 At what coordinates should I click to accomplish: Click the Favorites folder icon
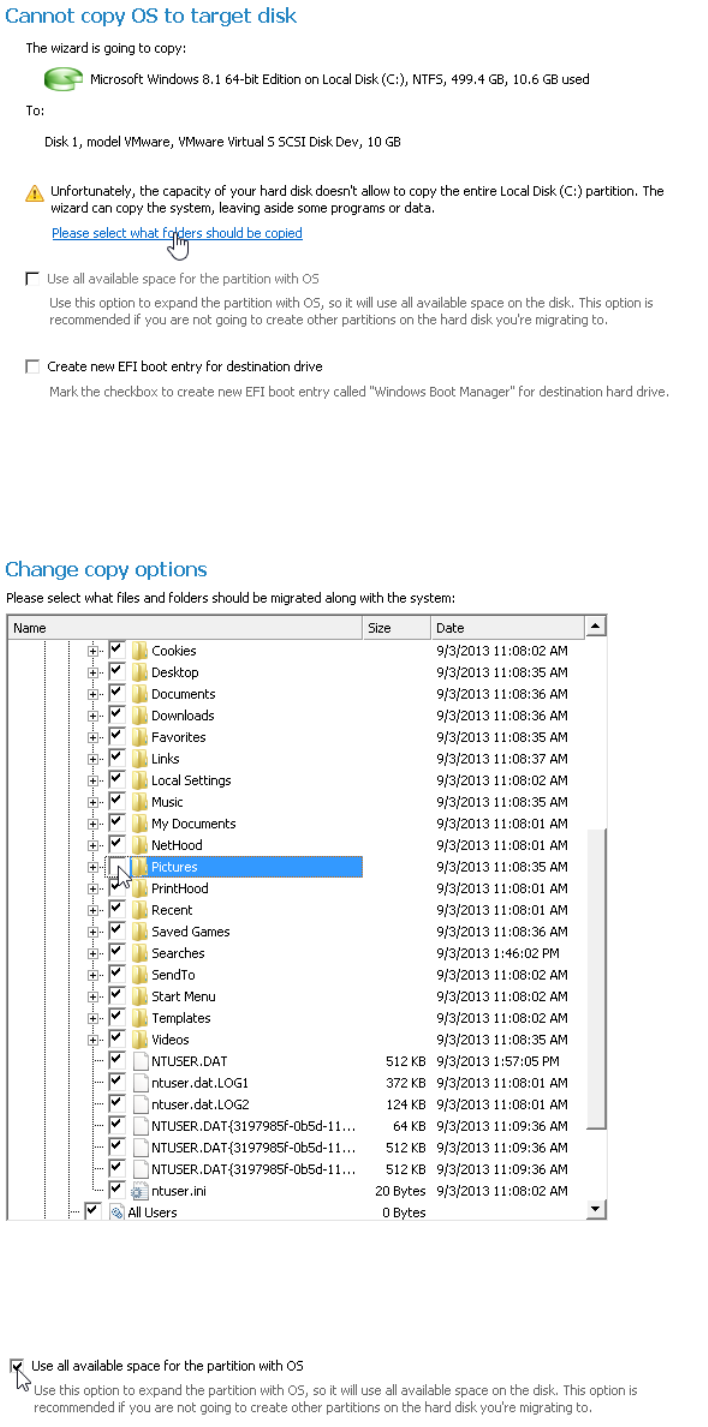tap(140, 737)
